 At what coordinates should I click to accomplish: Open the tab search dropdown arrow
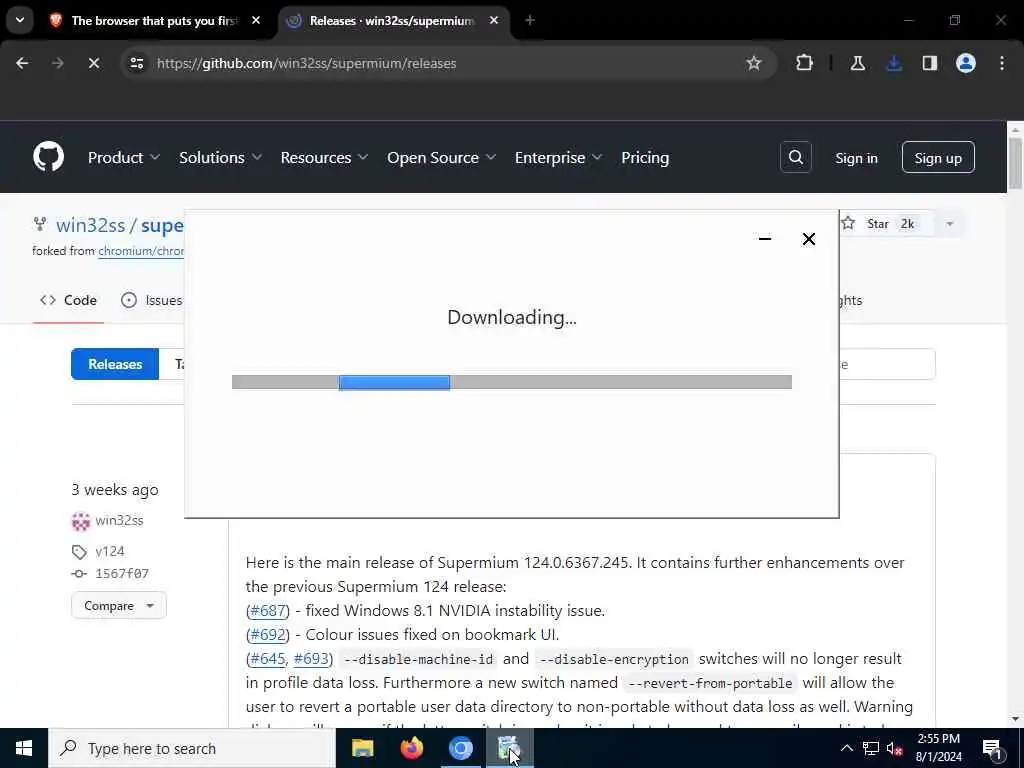pos(20,20)
